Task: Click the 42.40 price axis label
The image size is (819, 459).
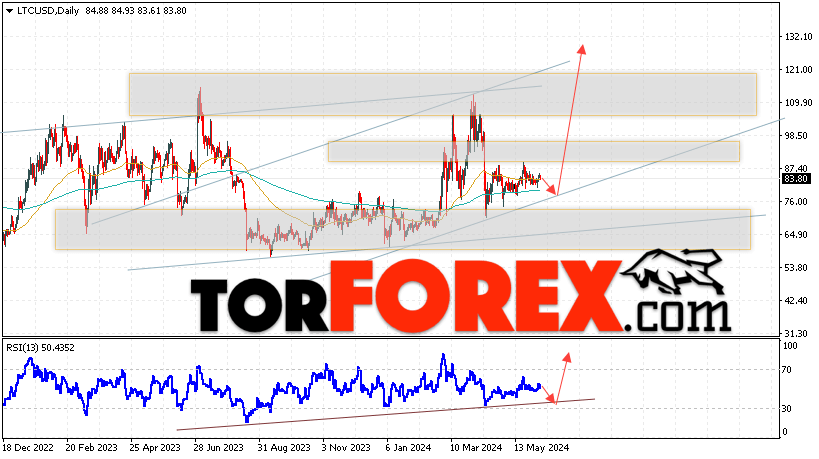Action: pos(796,300)
